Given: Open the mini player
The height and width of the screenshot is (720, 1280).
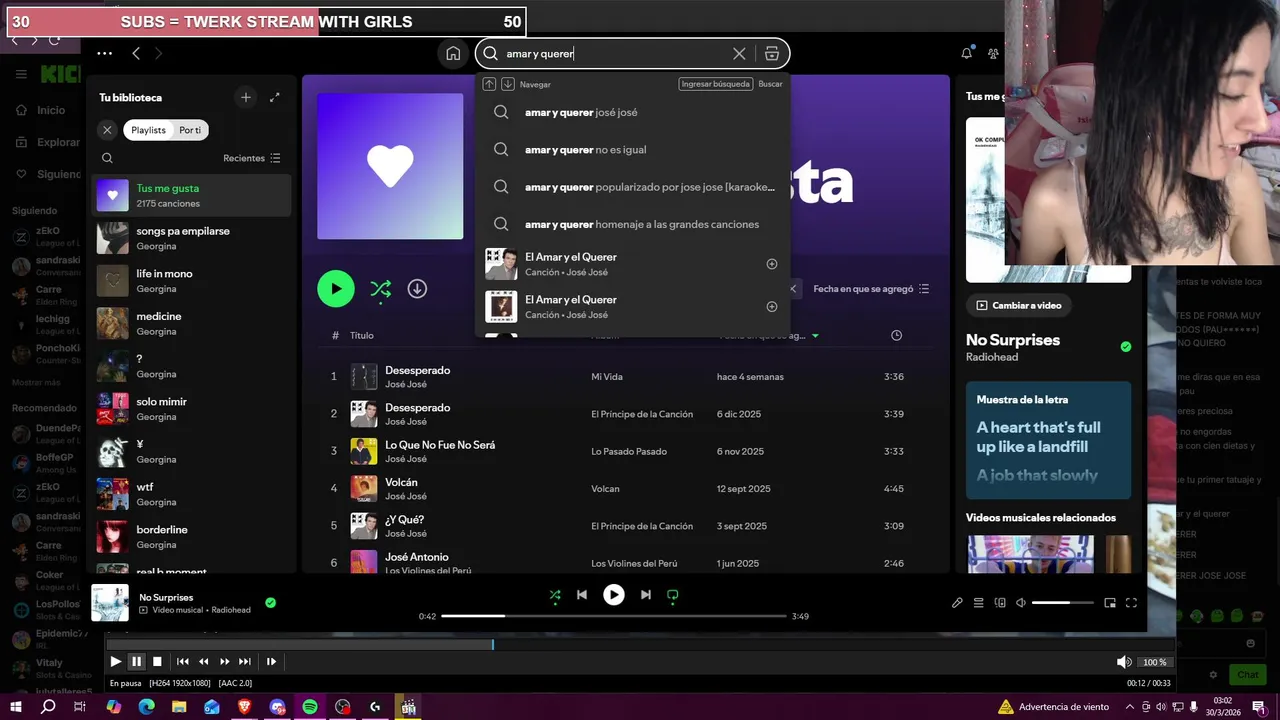Looking at the screenshot, I should tap(1110, 603).
